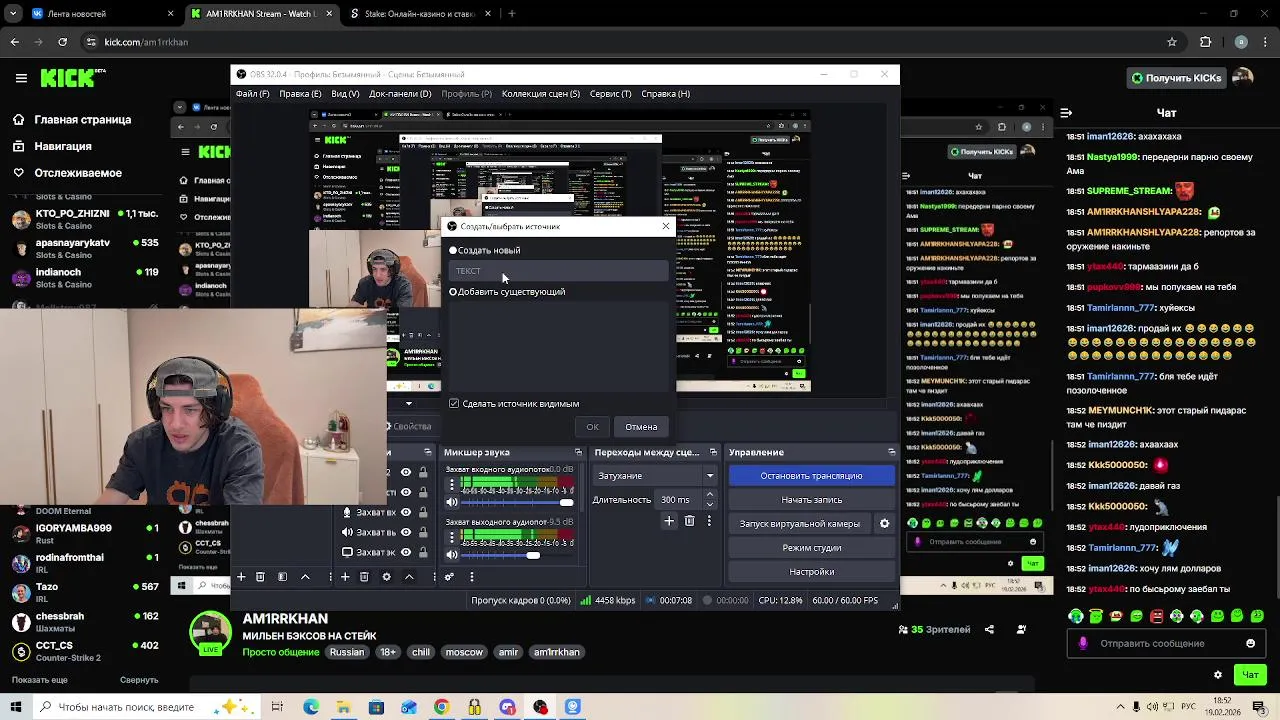Click the source name ТЕКСТ input field
The height and width of the screenshot is (720, 1280).
(x=559, y=271)
